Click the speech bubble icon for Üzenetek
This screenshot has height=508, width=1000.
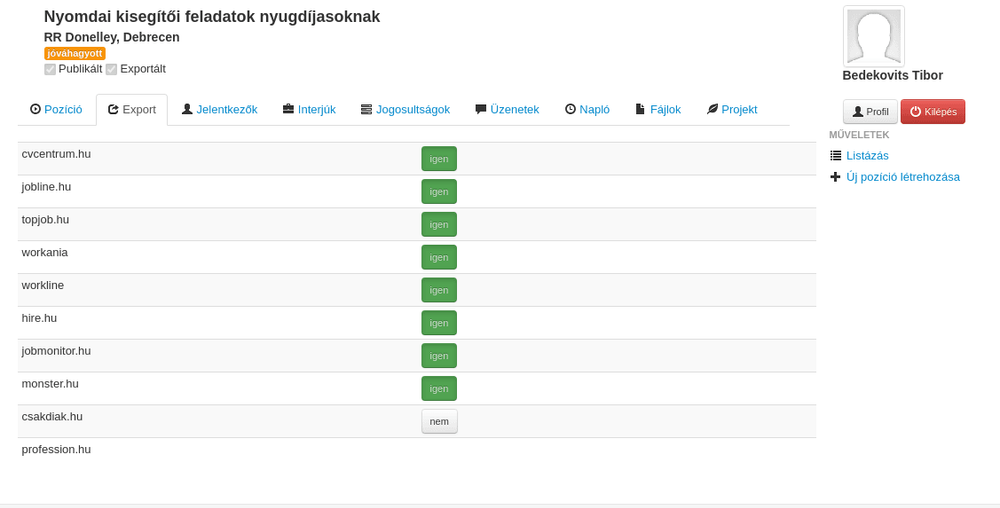tap(481, 110)
